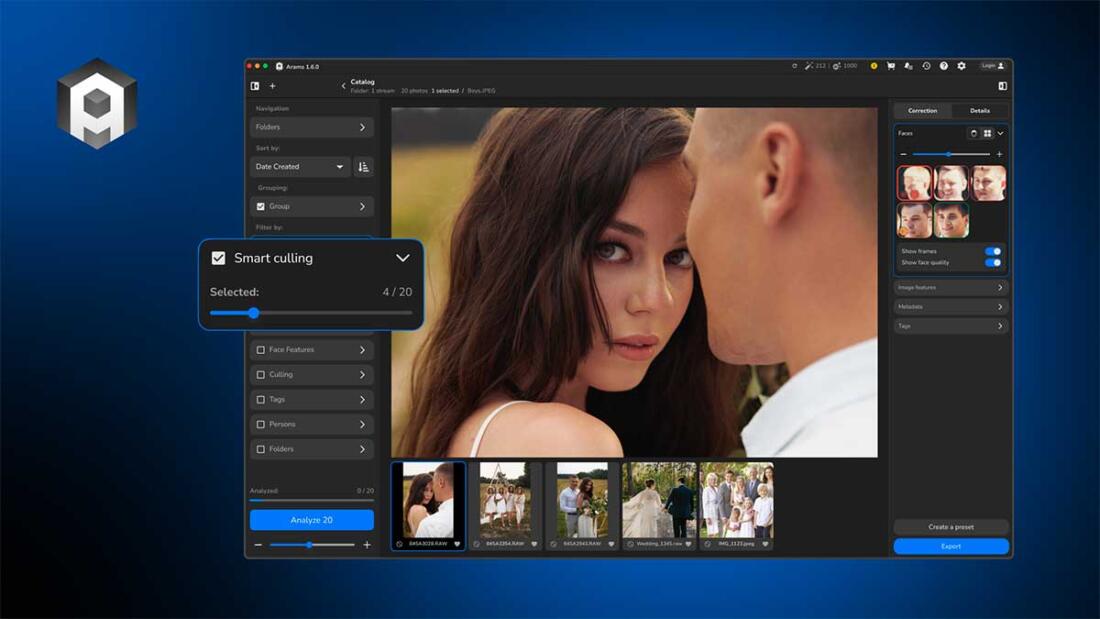The image size is (1100, 619).
Task: Collapse the Smart culling panel chevron
Action: tap(402, 258)
